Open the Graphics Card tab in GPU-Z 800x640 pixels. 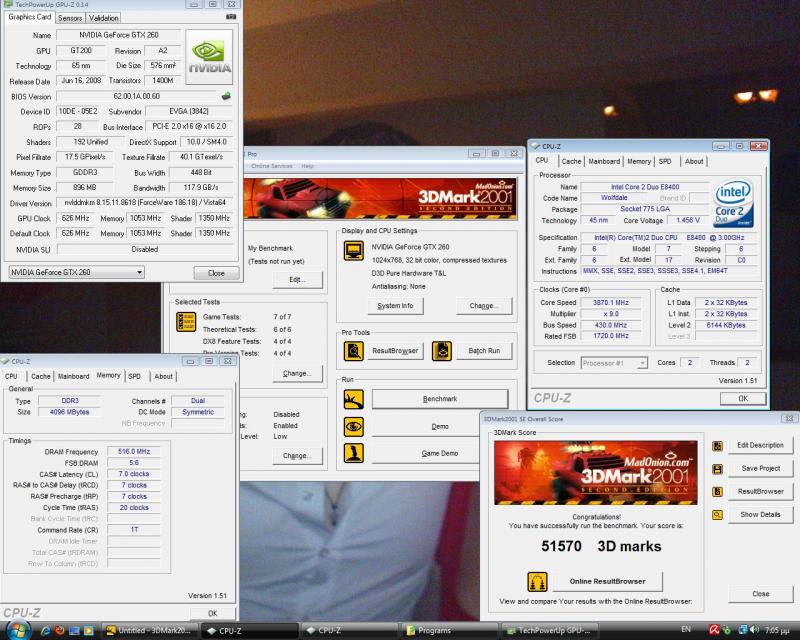(30, 17)
